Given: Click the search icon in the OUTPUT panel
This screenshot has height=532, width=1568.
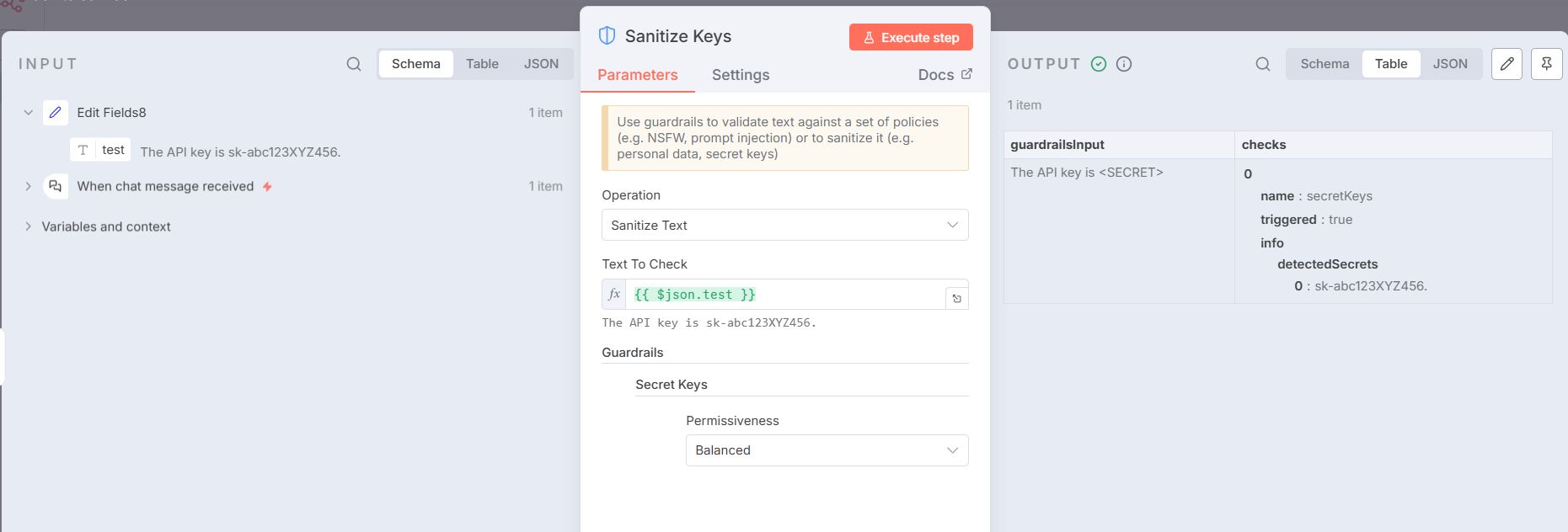Looking at the screenshot, I should [x=1261, y=63].
